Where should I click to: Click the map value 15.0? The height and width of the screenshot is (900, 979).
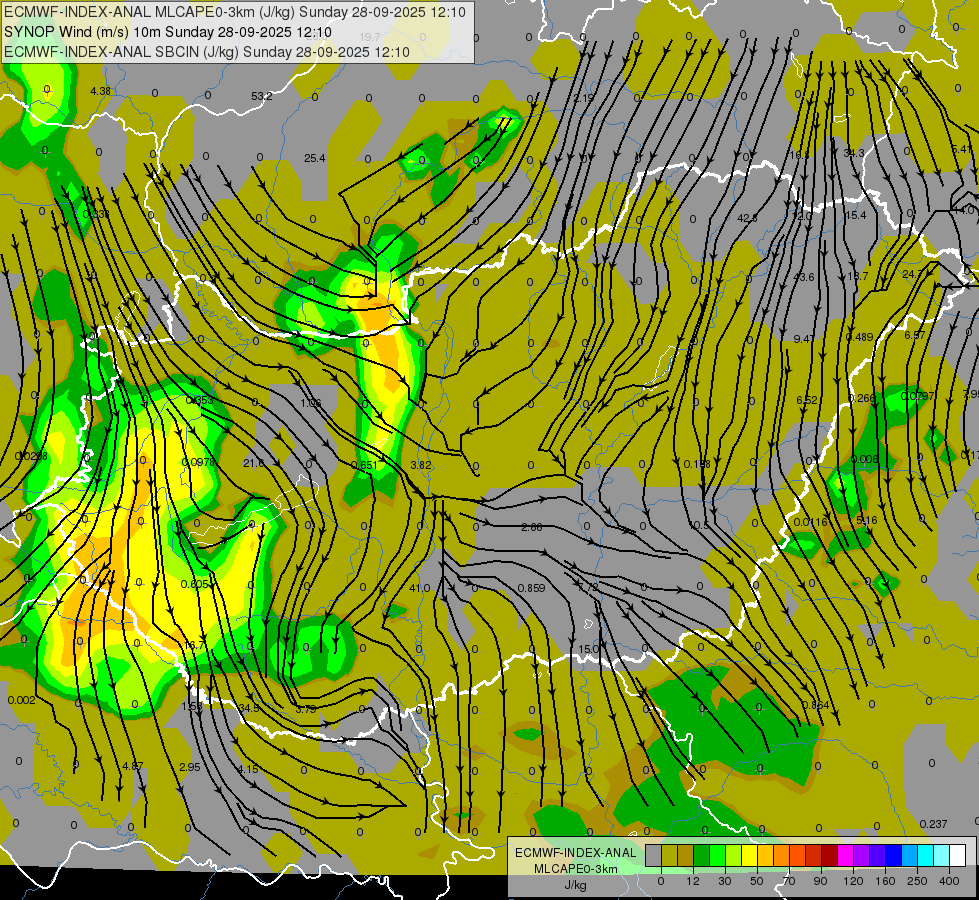[589, 649]
